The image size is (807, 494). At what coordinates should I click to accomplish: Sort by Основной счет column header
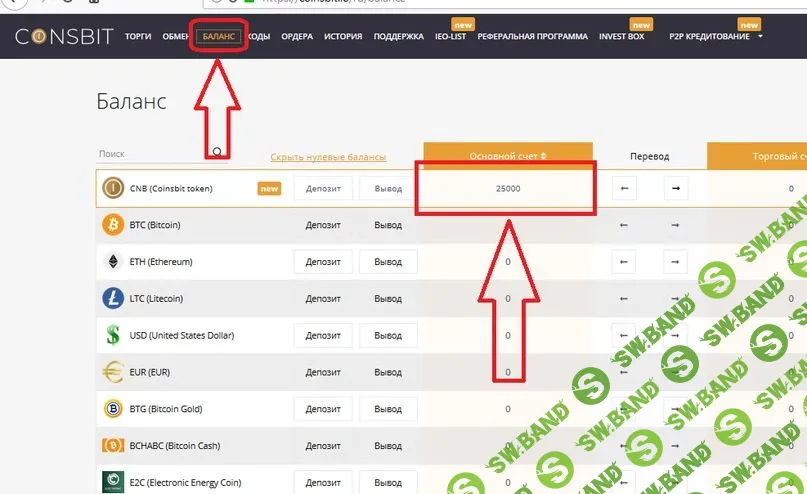[508, 157]
